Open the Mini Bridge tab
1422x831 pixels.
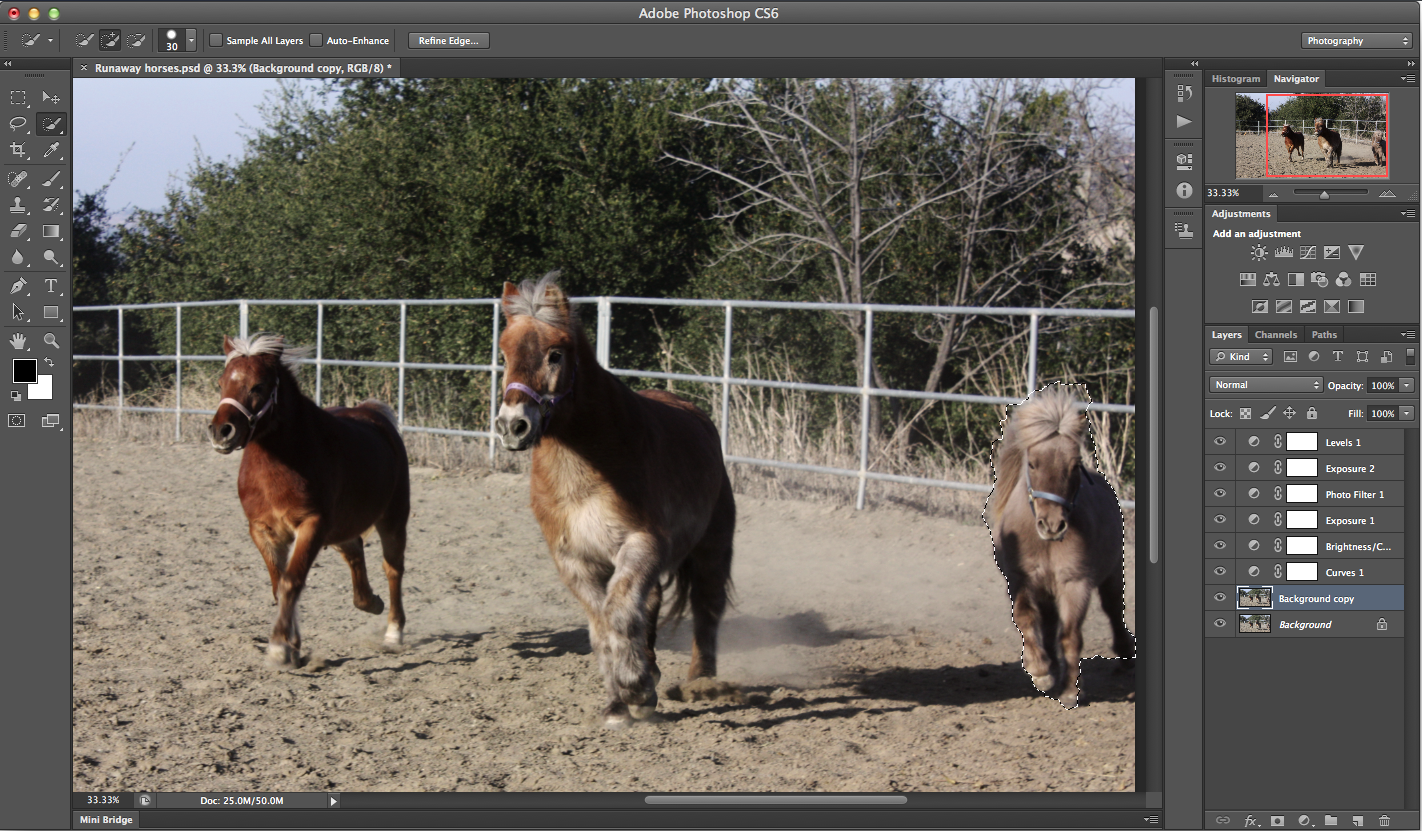(x=106, y=820)
